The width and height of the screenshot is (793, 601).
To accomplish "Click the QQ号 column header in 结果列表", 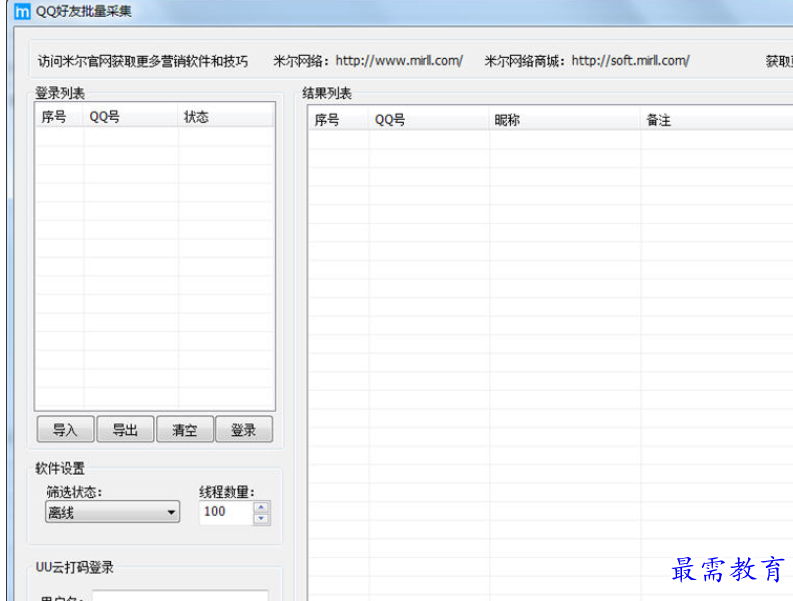I will click(x=429, y=119).
